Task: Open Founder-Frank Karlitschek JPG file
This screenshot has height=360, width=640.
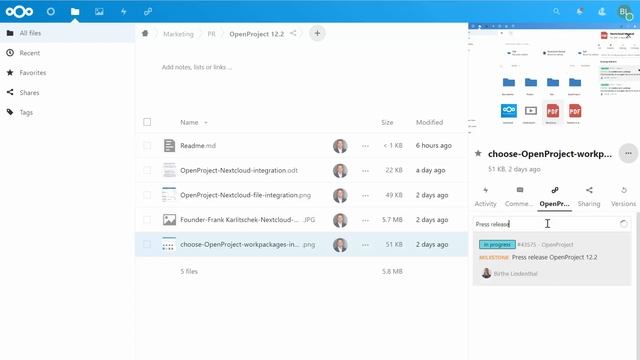Action: (247, 220)
